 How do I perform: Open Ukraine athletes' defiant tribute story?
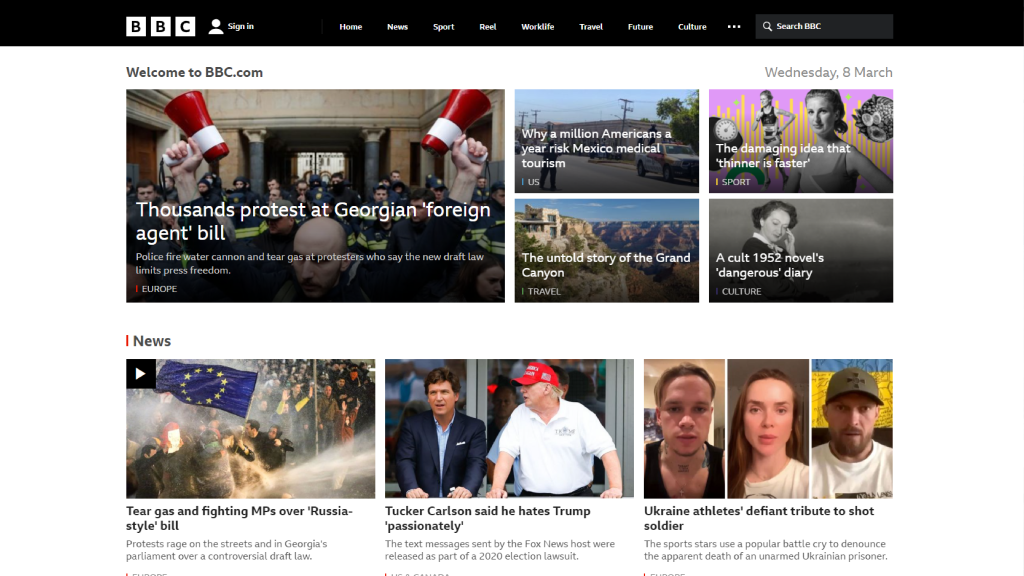tap(758, 518)
